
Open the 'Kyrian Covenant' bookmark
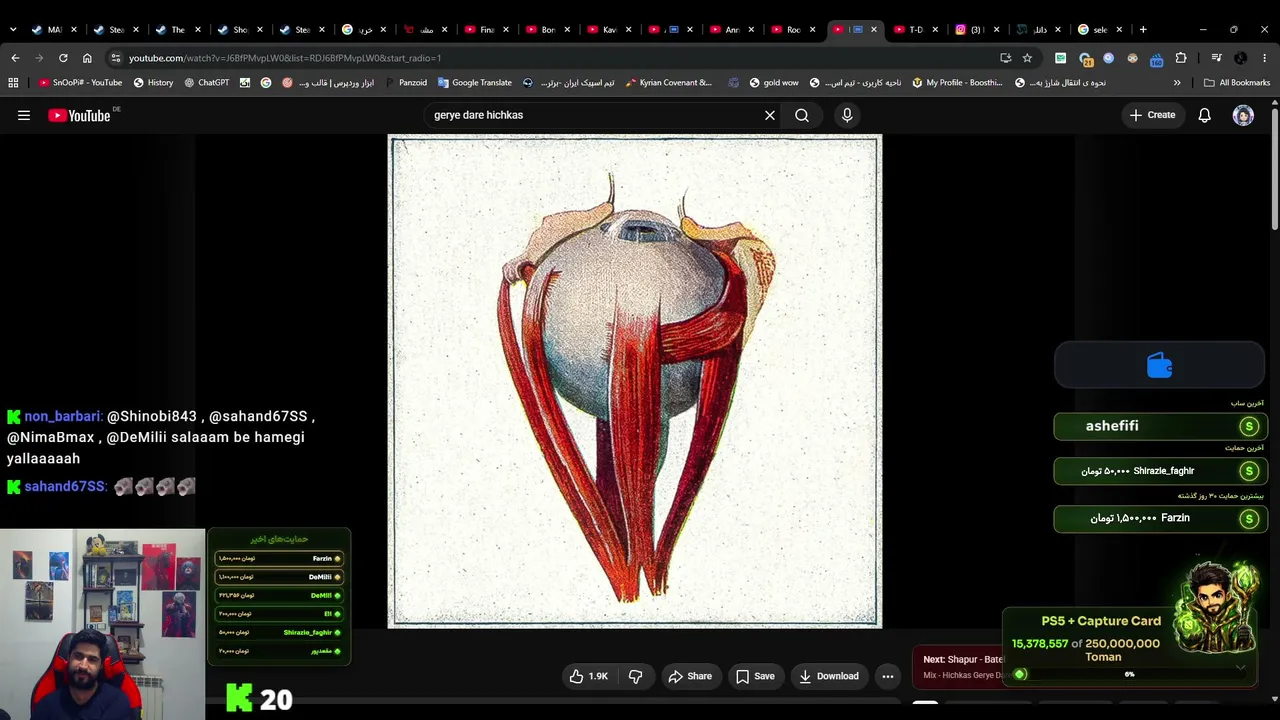(x=668, y=83)
